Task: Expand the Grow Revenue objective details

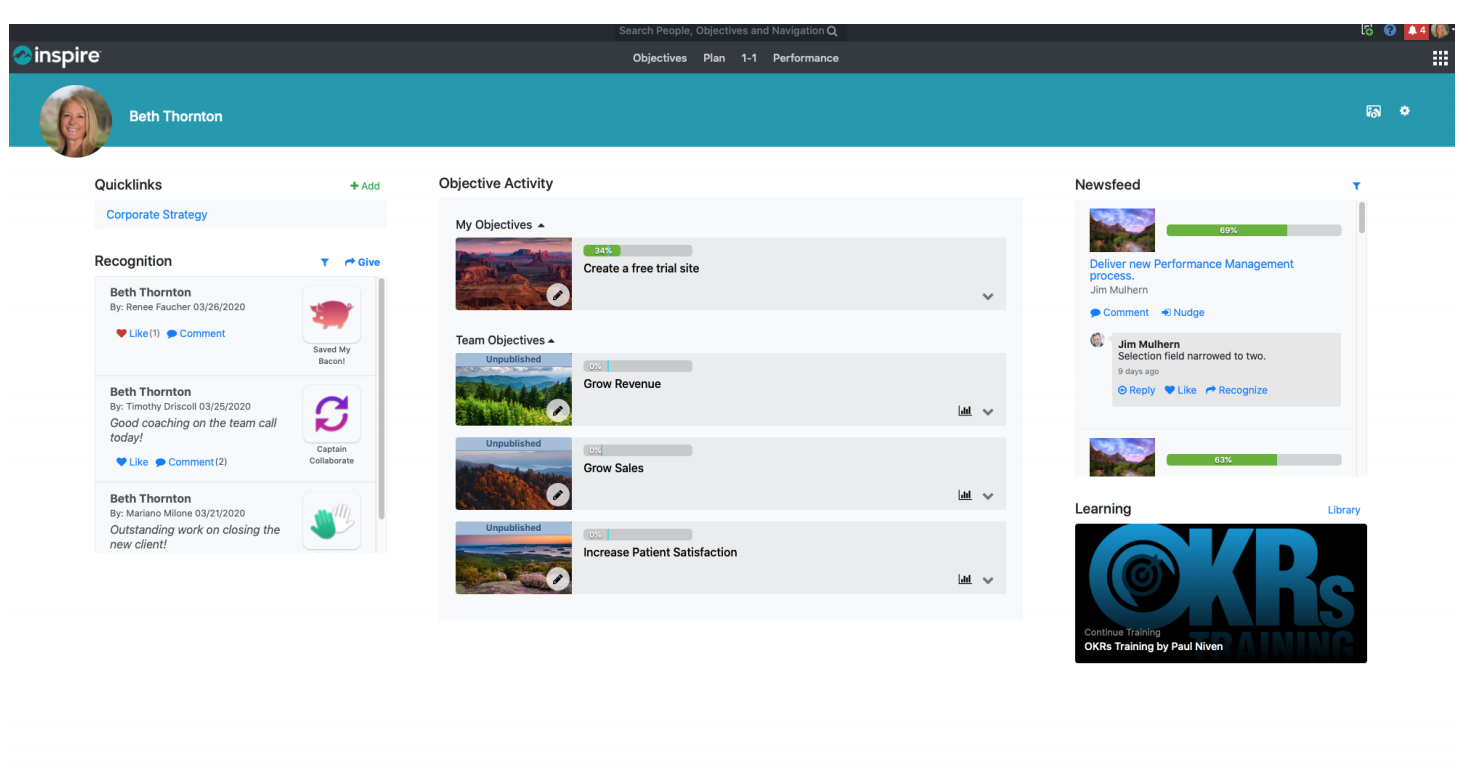Action: [x=988, y=412]
